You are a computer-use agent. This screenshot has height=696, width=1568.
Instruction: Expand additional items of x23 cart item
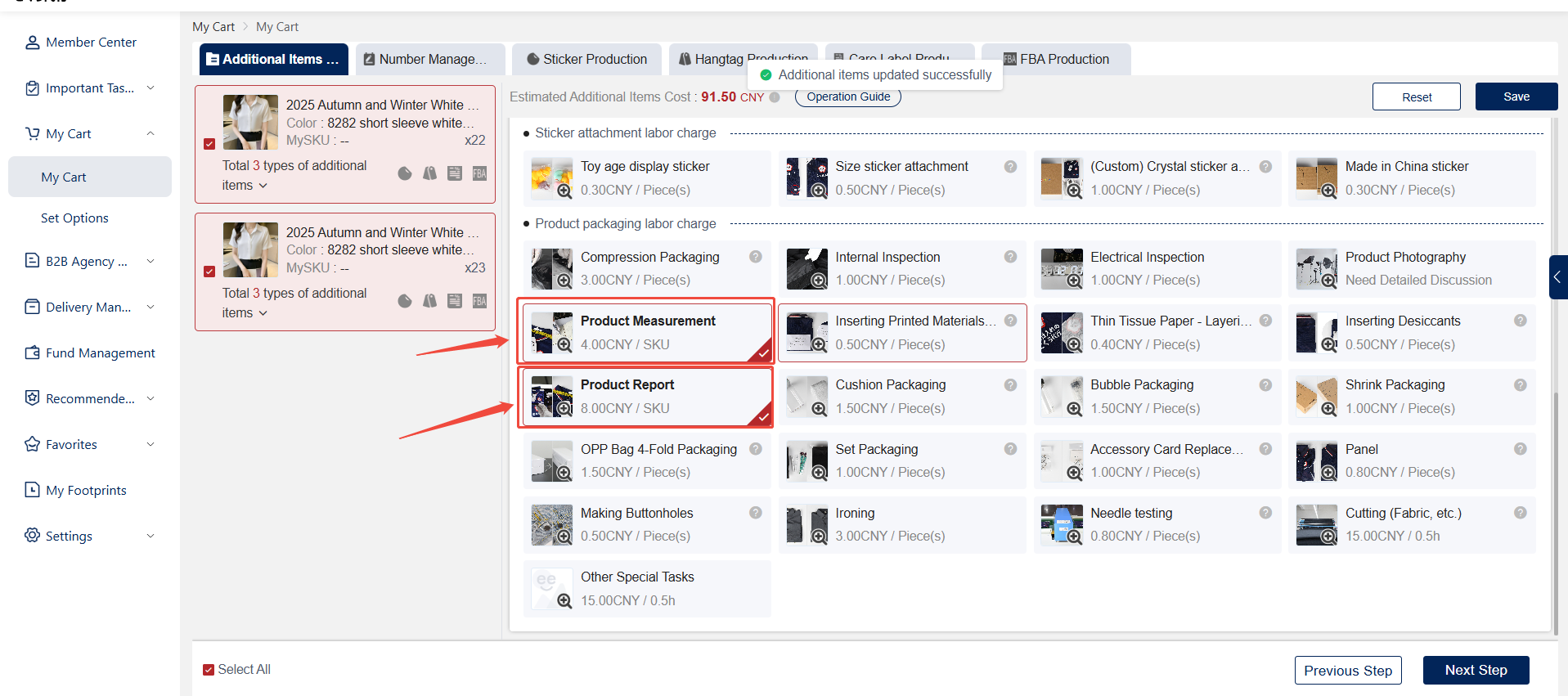[x=263, y=313]
